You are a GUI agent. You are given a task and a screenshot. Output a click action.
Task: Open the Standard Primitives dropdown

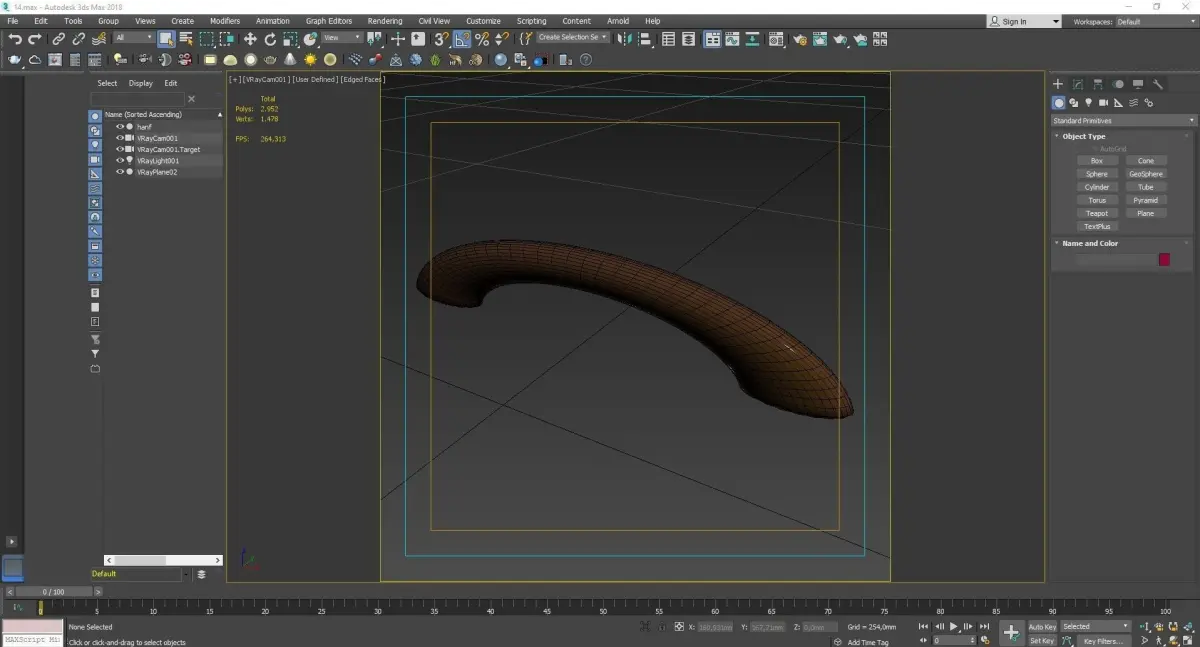1123,121
